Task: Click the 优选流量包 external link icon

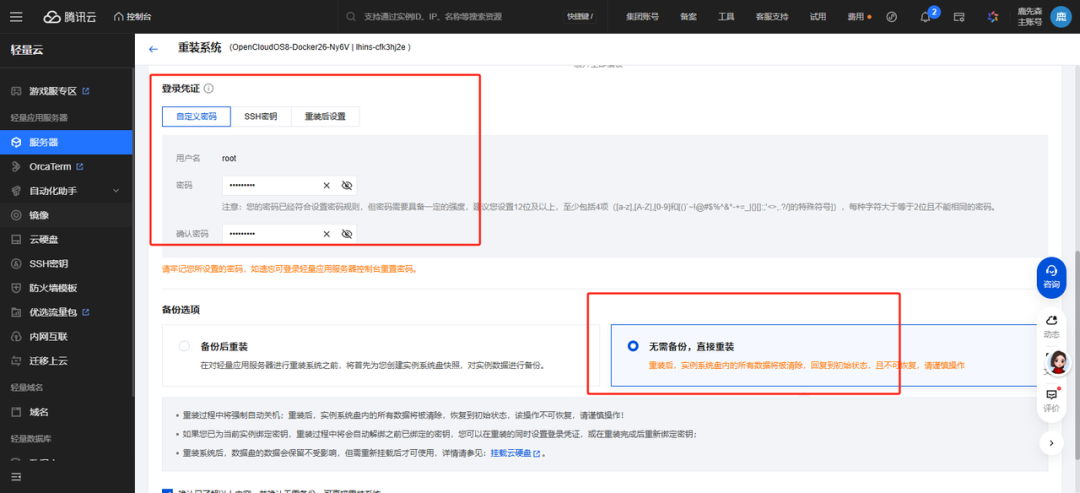Action: click(x=86, y=312)
